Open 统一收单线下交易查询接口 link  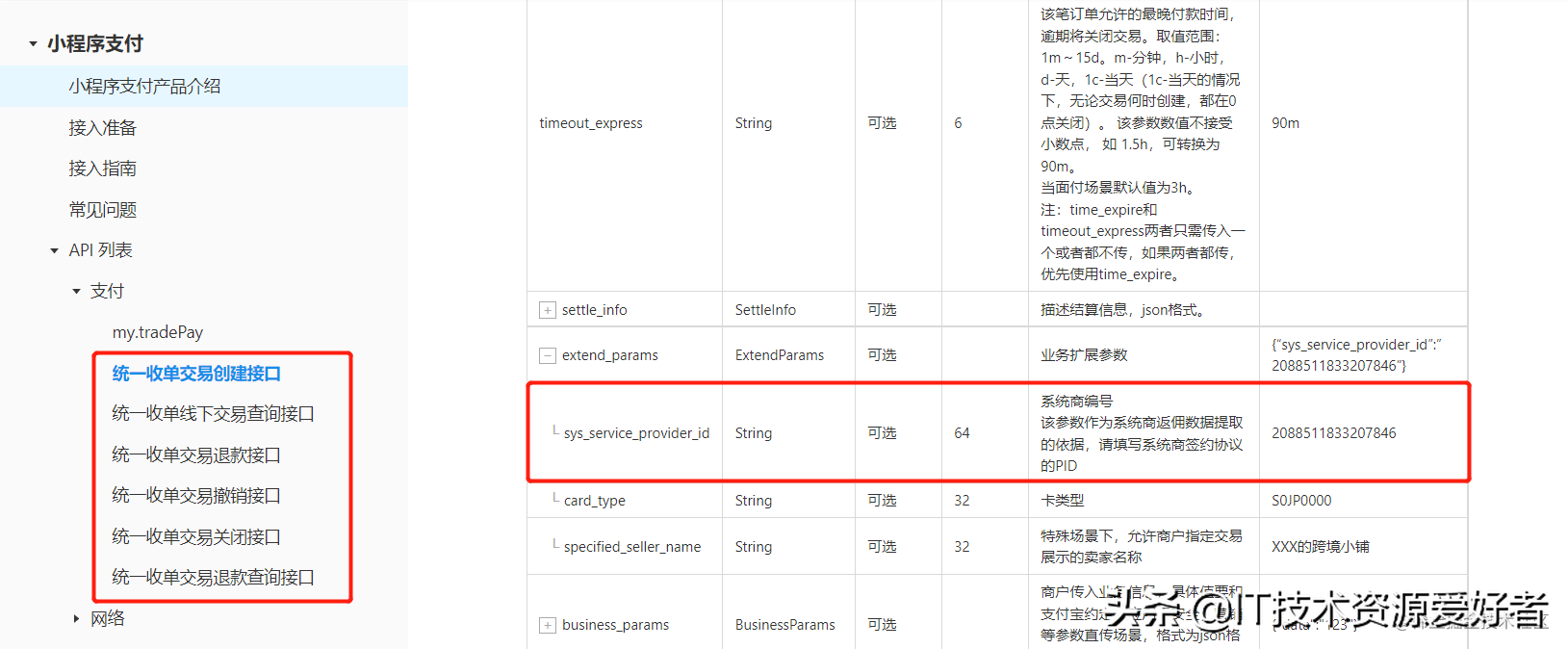point(213,413)
